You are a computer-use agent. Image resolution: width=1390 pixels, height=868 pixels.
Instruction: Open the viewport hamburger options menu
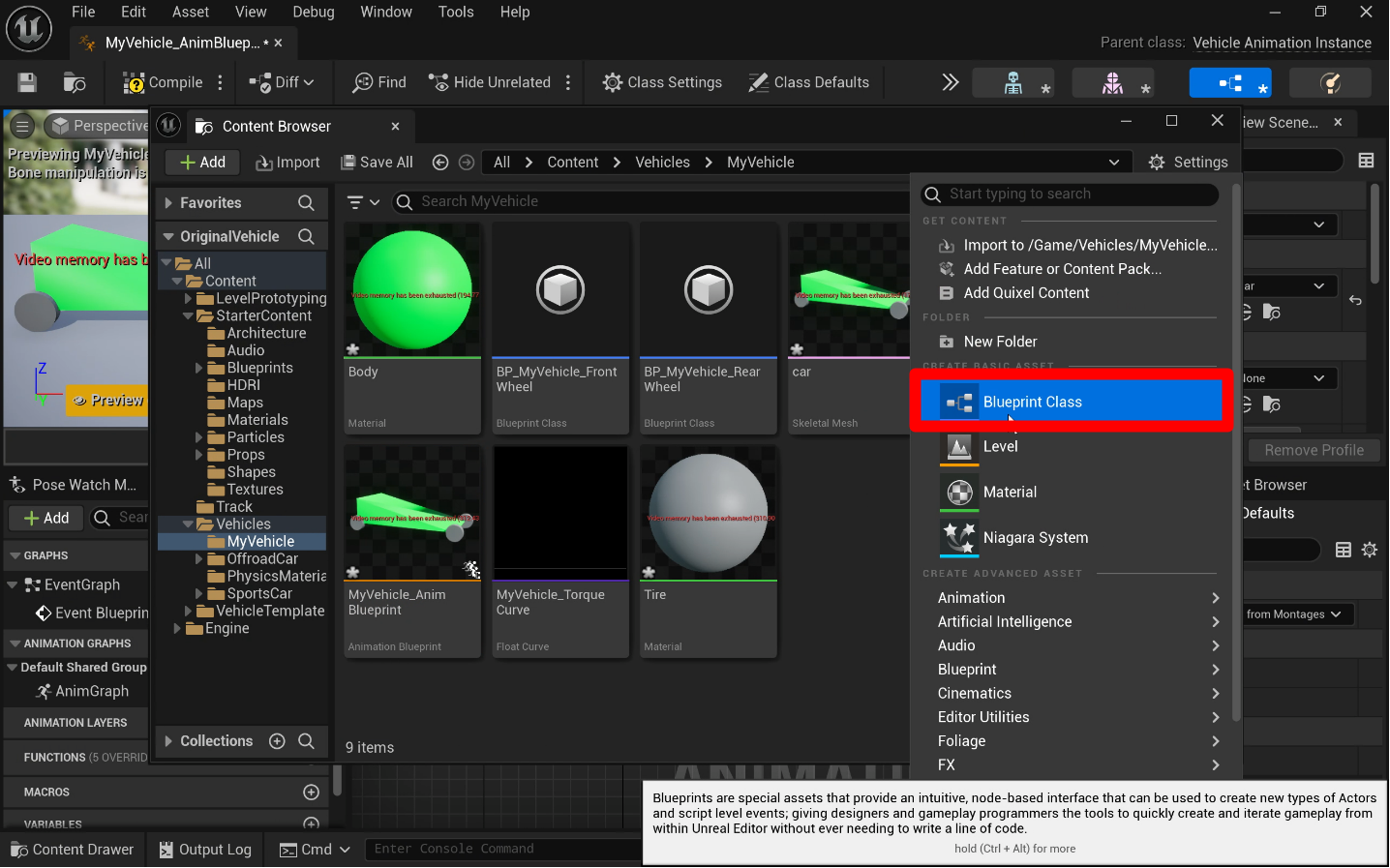click(x=22, y=126)
